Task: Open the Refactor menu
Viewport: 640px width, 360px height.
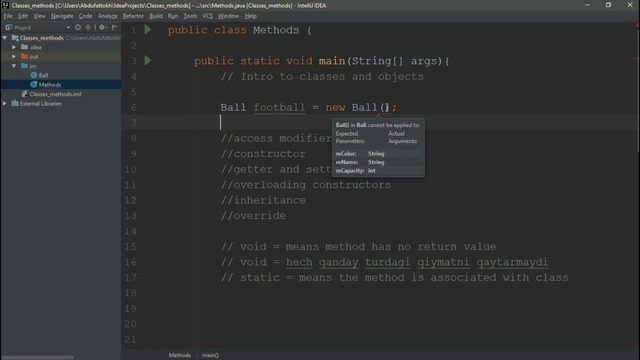Action: coord(133,16)
